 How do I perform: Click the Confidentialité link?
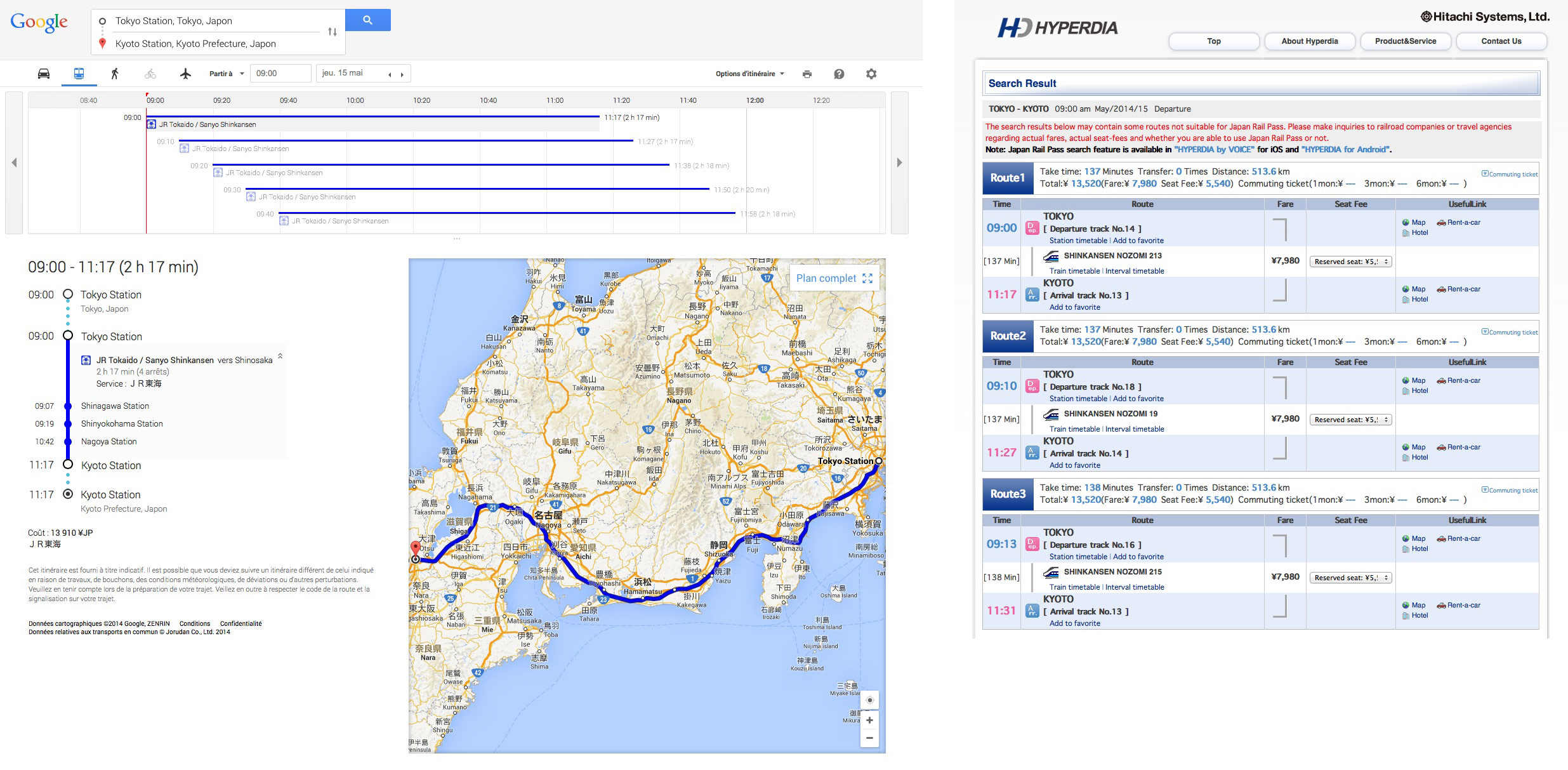[240, 623]
